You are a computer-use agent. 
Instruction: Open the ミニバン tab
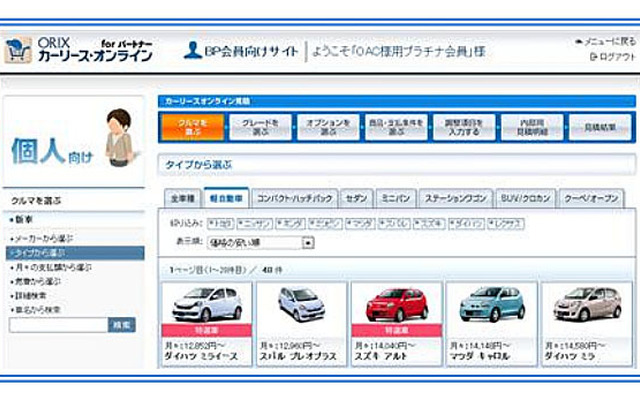(x=396, y=199)
